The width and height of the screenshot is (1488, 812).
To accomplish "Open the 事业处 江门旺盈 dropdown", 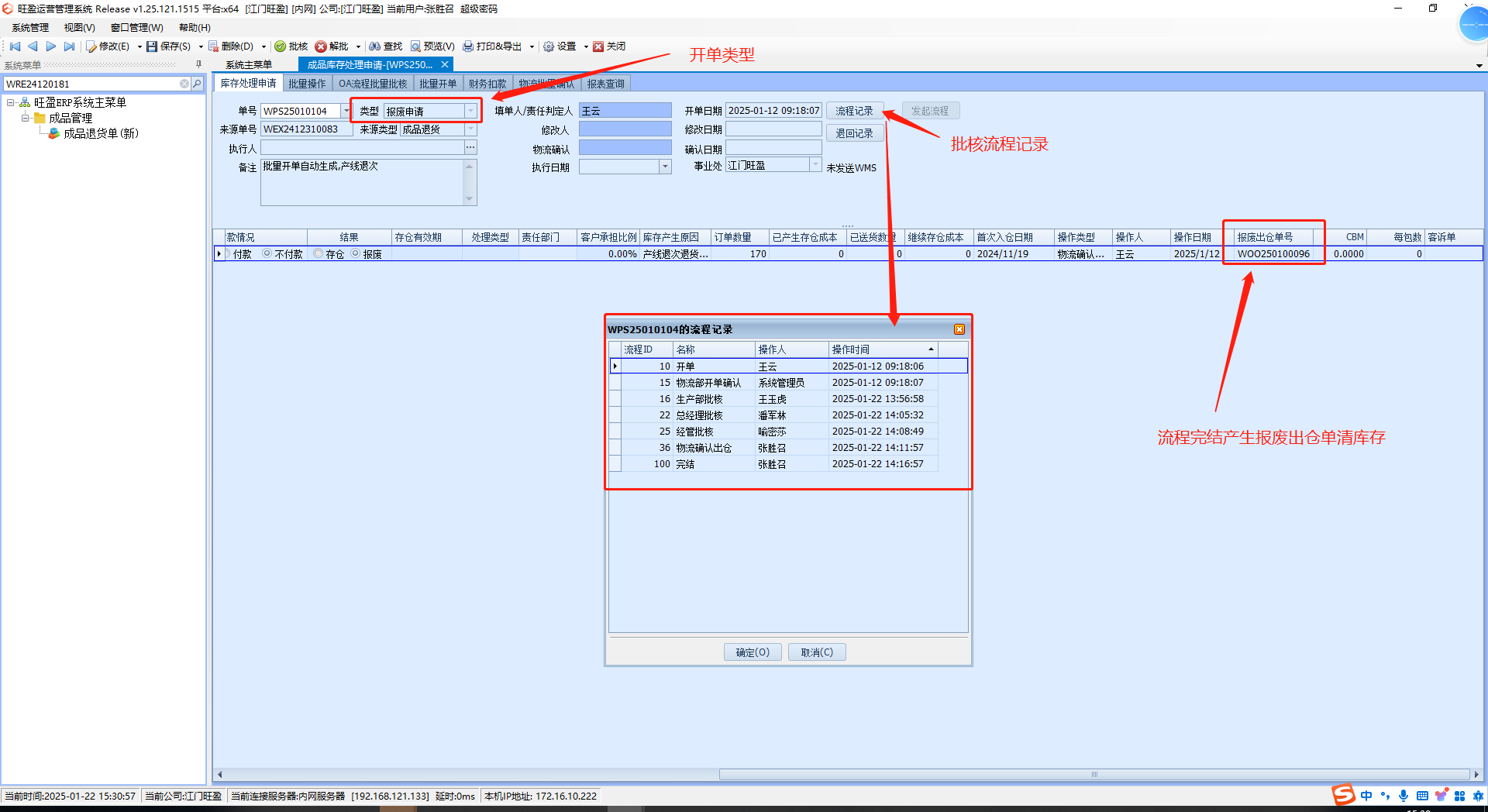I will click(x=815, y=165).
